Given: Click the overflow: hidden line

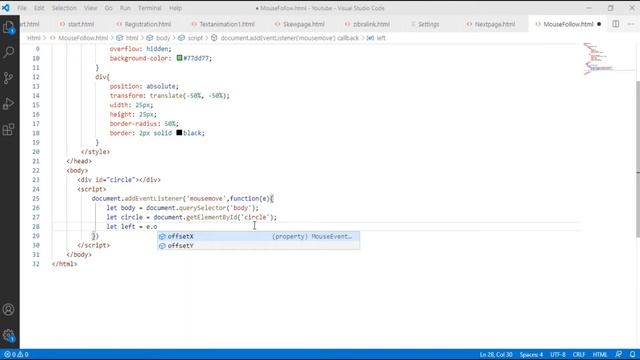Looking at the screenshot, I should coord(141,49).
